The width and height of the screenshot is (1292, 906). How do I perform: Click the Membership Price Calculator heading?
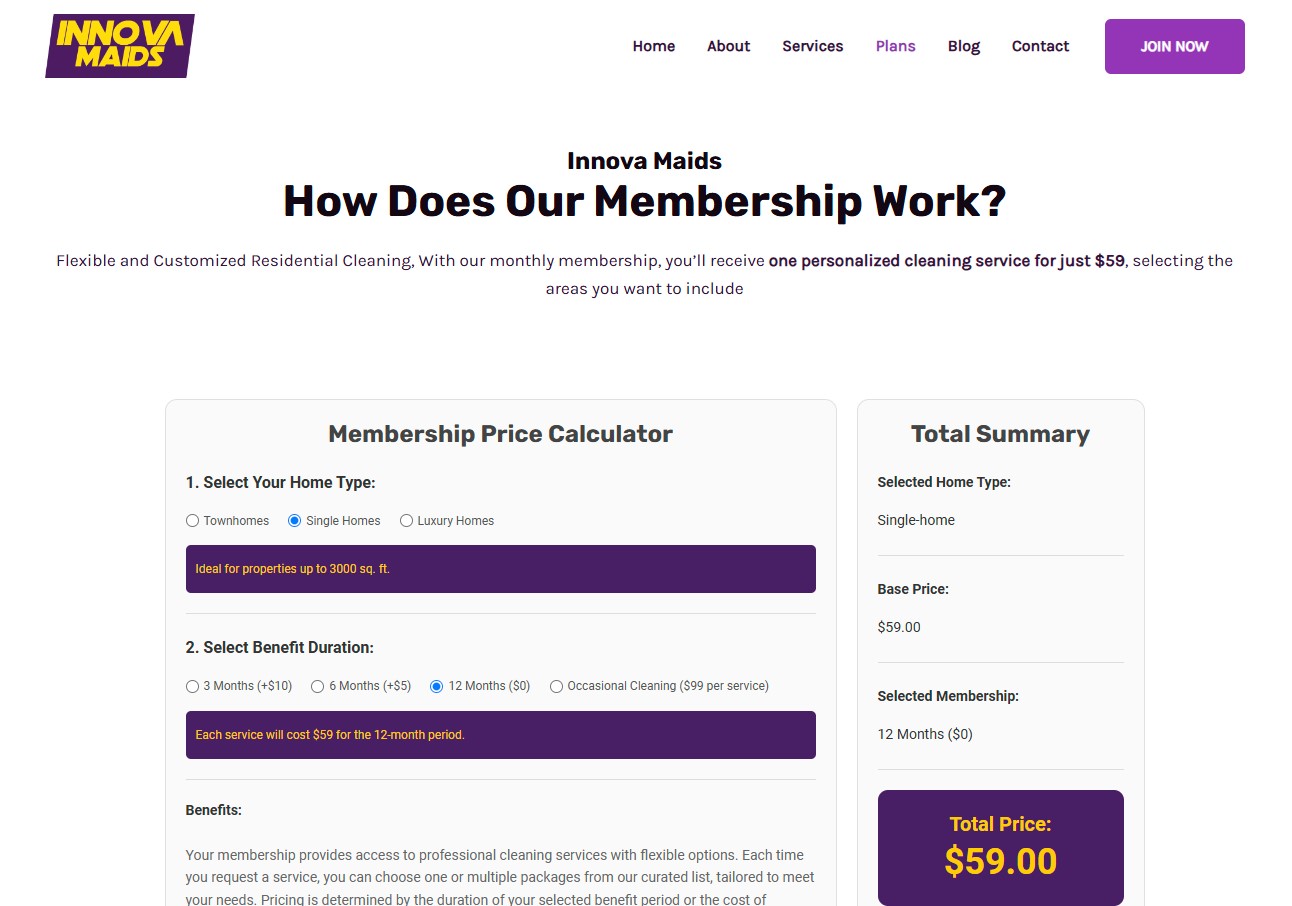coord(500,434)
